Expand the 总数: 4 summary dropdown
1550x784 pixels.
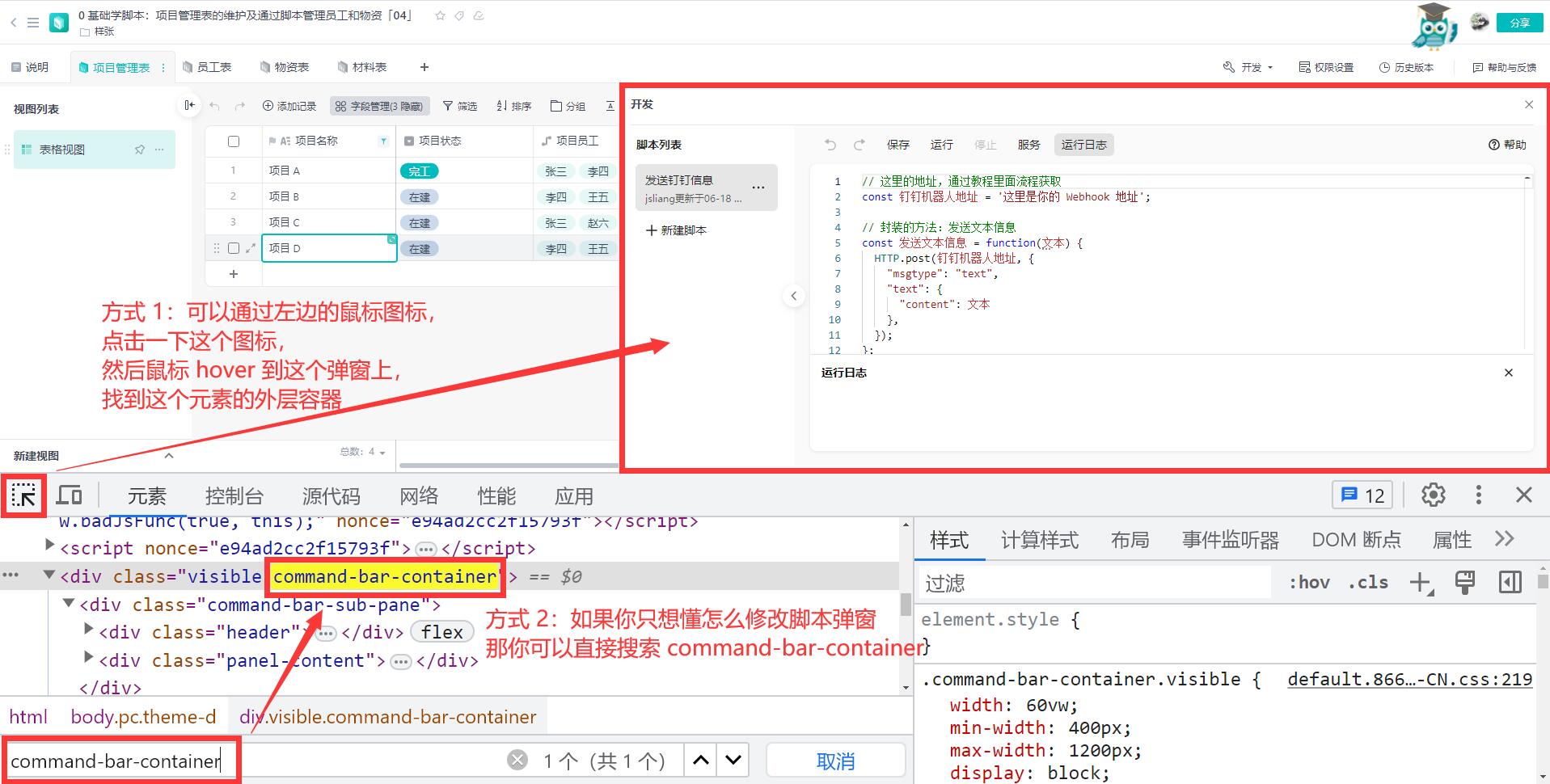(x=362, y=452)
